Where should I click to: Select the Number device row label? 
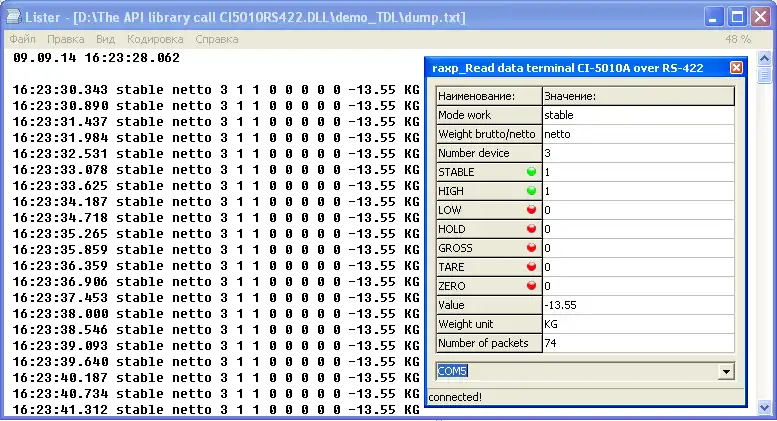489,153
